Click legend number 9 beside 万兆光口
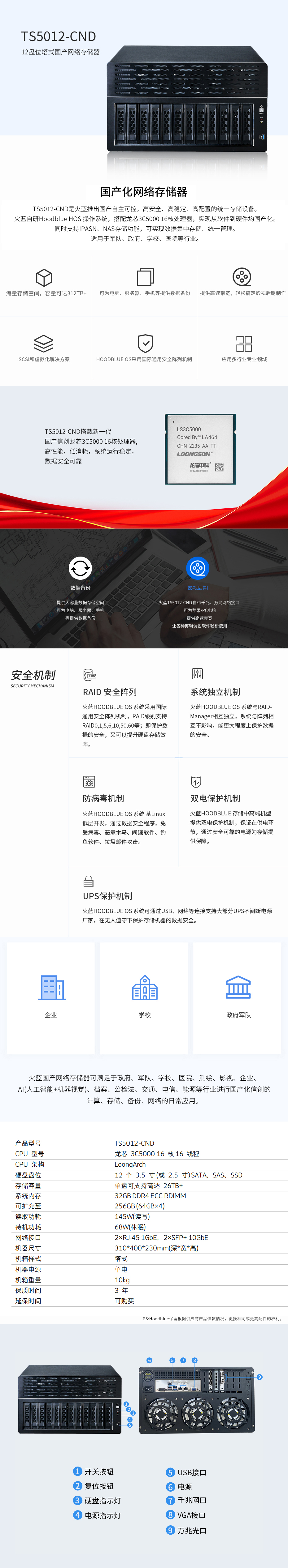The width and height of the screenshot is (288, 1568). (x=170, y=1530)
